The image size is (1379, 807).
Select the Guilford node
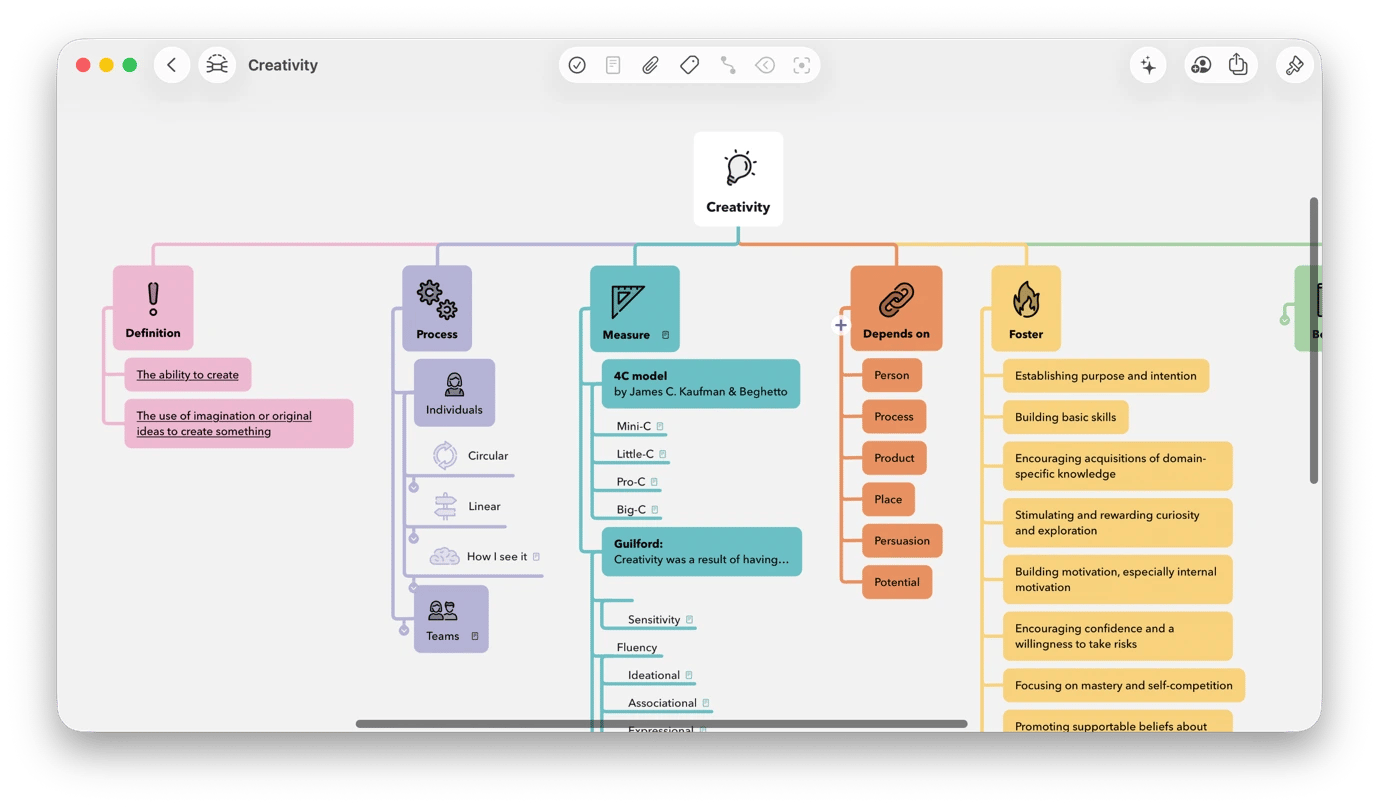702,552
